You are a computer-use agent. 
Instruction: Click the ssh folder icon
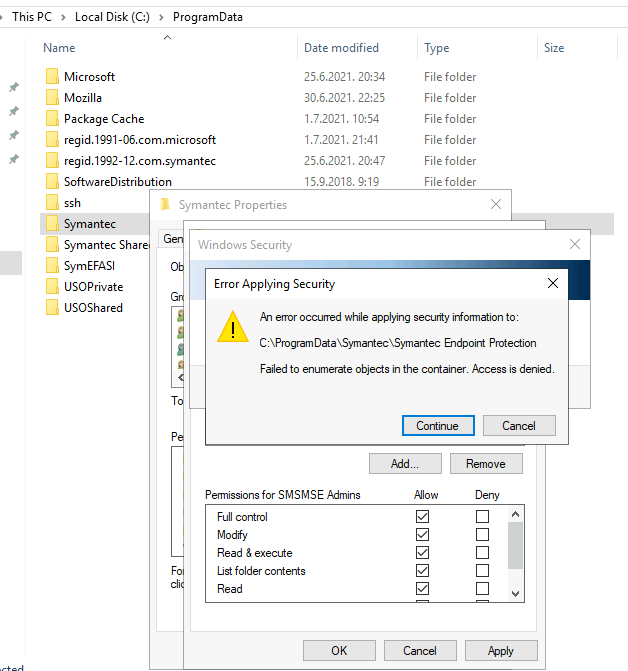52,202
